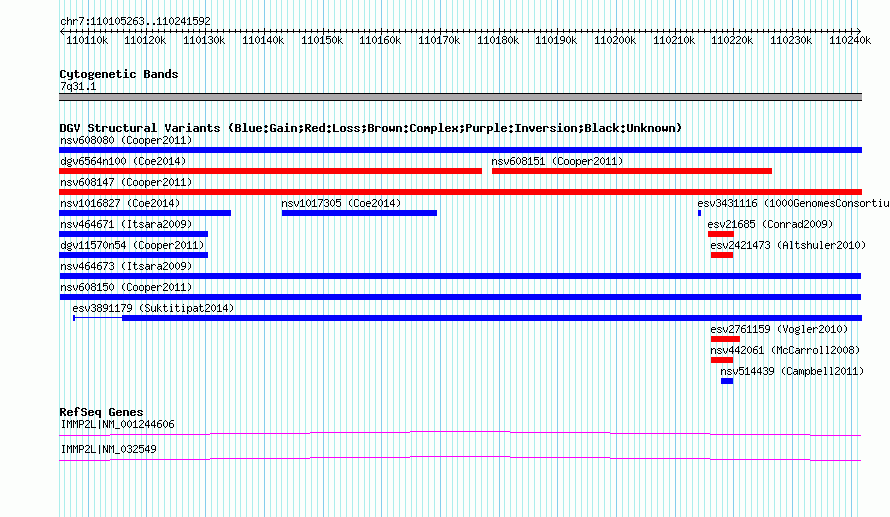Click the nsv1017305 (Coe2014) blue bar
Screen dimensions: 890x517
359,213
